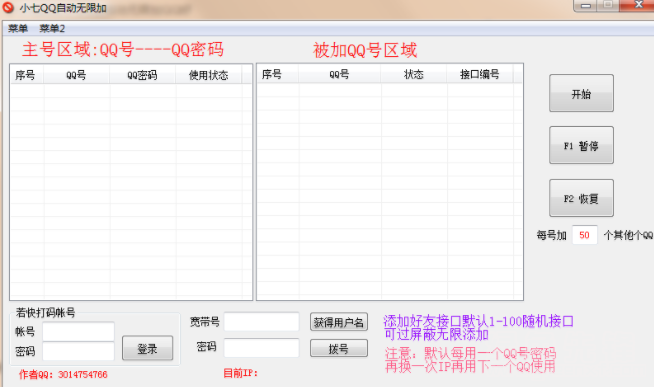Viewport: 654px width, 387px height.
Task: Focus the 若快打码 帐号 input field
Action: pos(78,332)
